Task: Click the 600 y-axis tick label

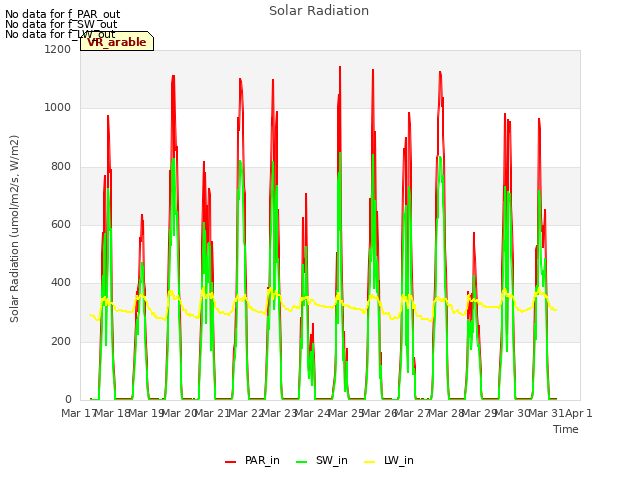Action: pyautogui.click(x=61, y=224)
